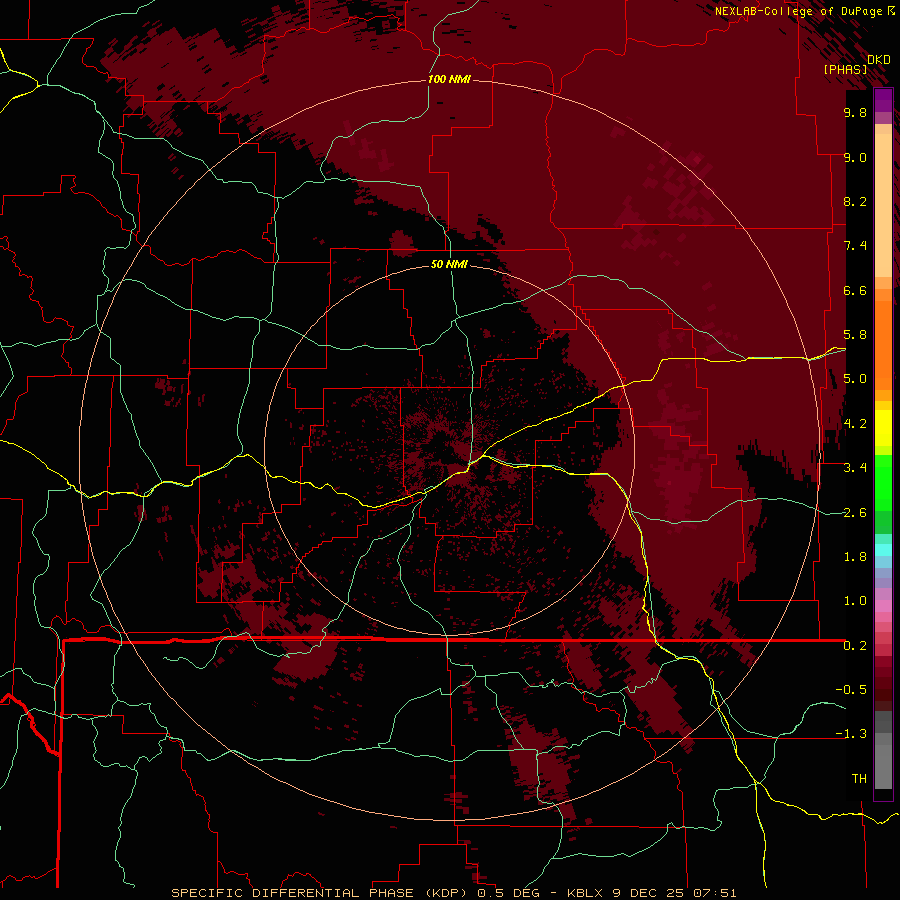The image size is (900, 900).
Task: Click the 50 NMI range ring label
Action: [449, 264]
